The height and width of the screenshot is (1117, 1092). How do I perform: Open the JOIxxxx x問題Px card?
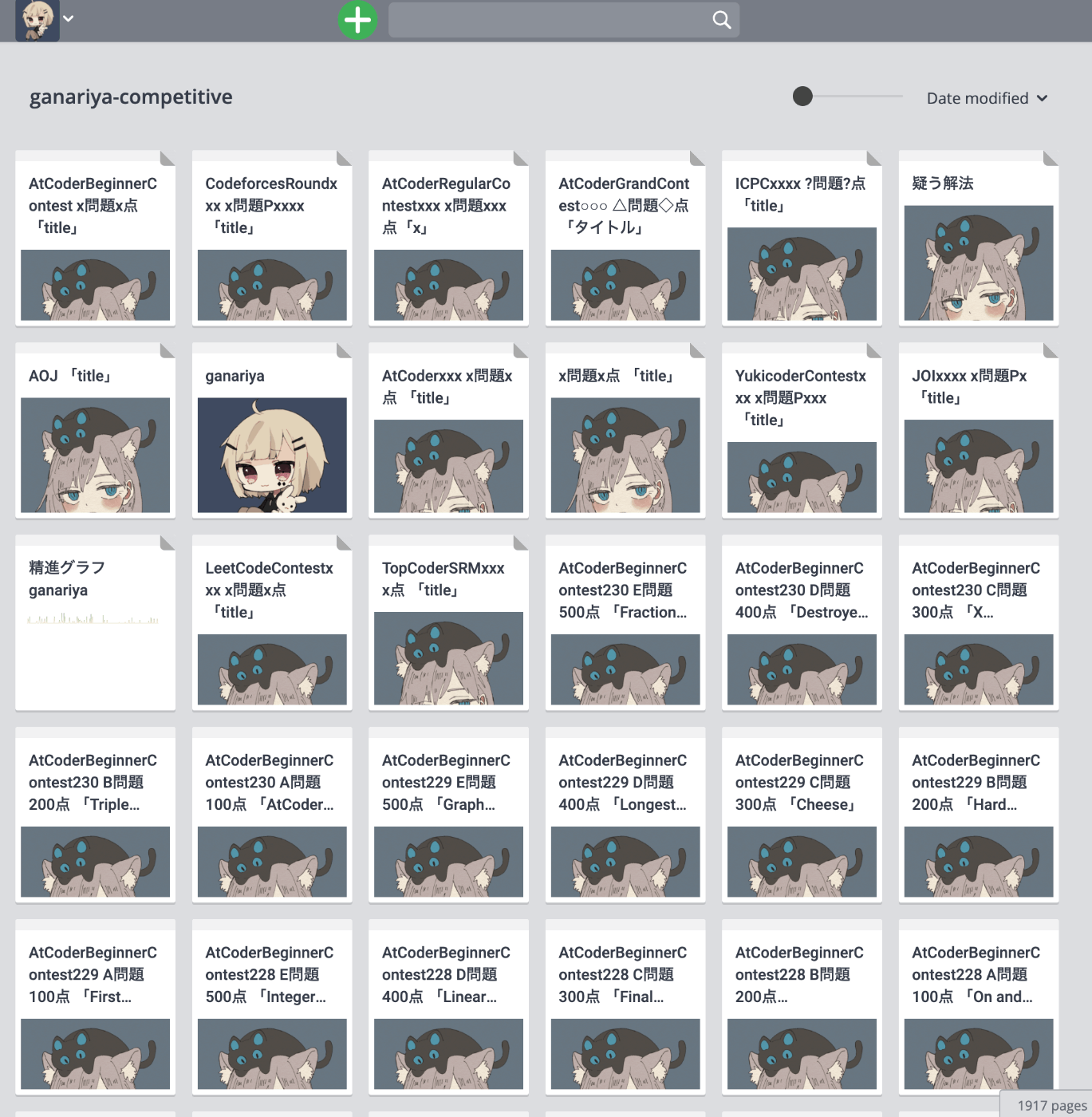tap(979, 431)
